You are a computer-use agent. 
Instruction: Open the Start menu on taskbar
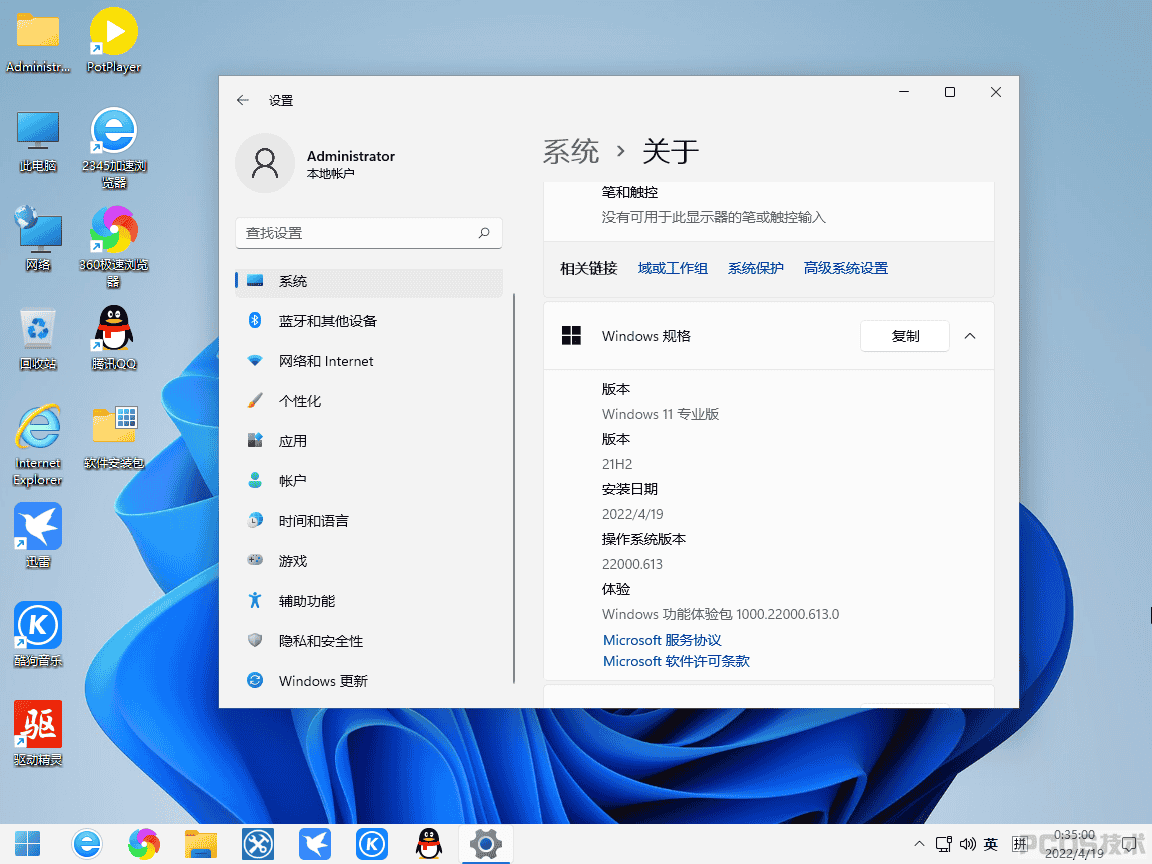coord(28,844)
